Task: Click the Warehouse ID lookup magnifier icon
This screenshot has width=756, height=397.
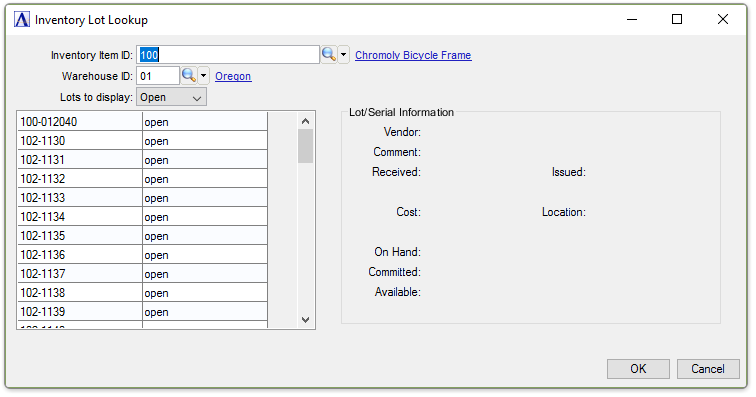Action: 189,76
